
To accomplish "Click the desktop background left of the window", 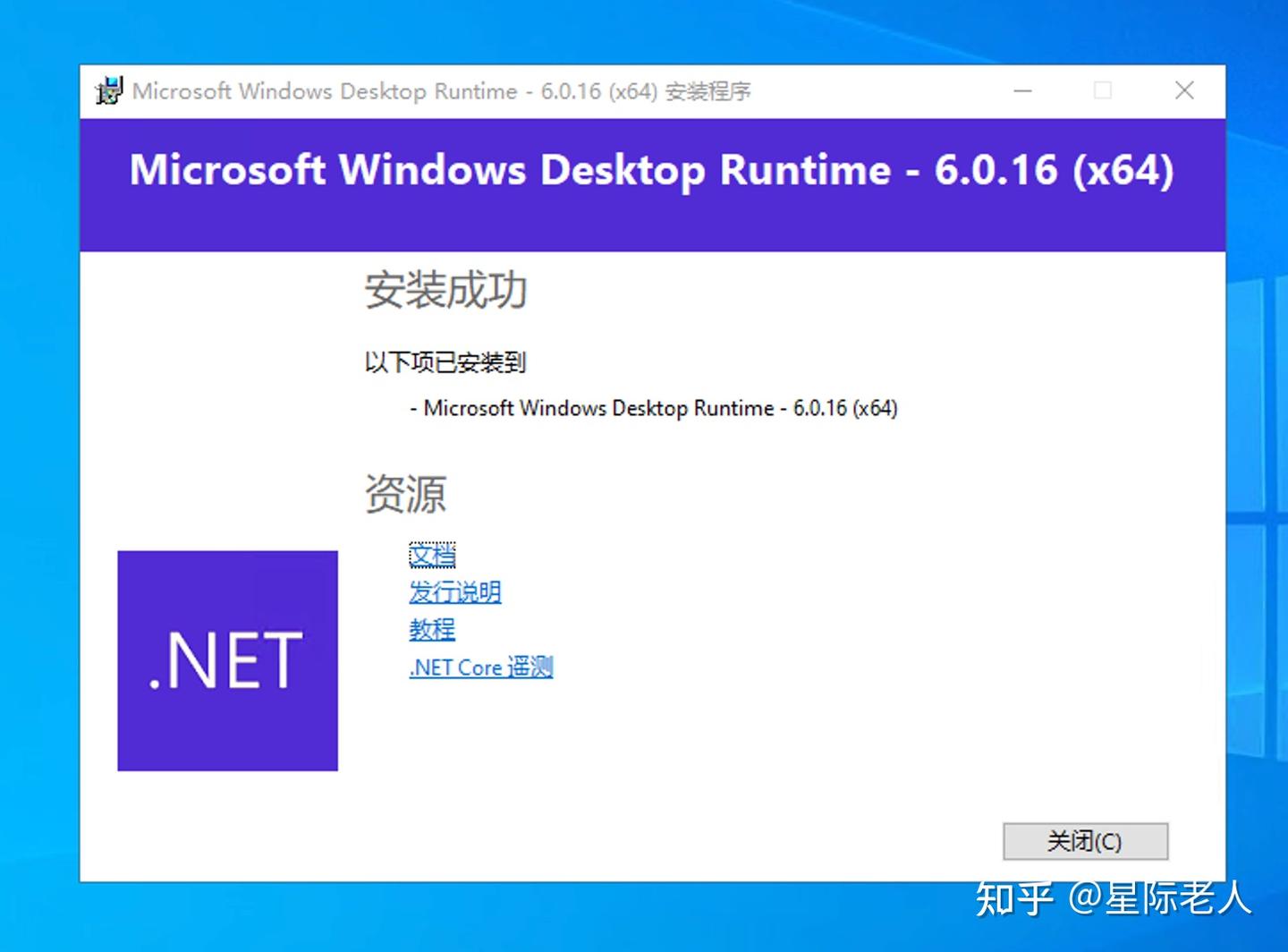I will (x=40, y=447).
